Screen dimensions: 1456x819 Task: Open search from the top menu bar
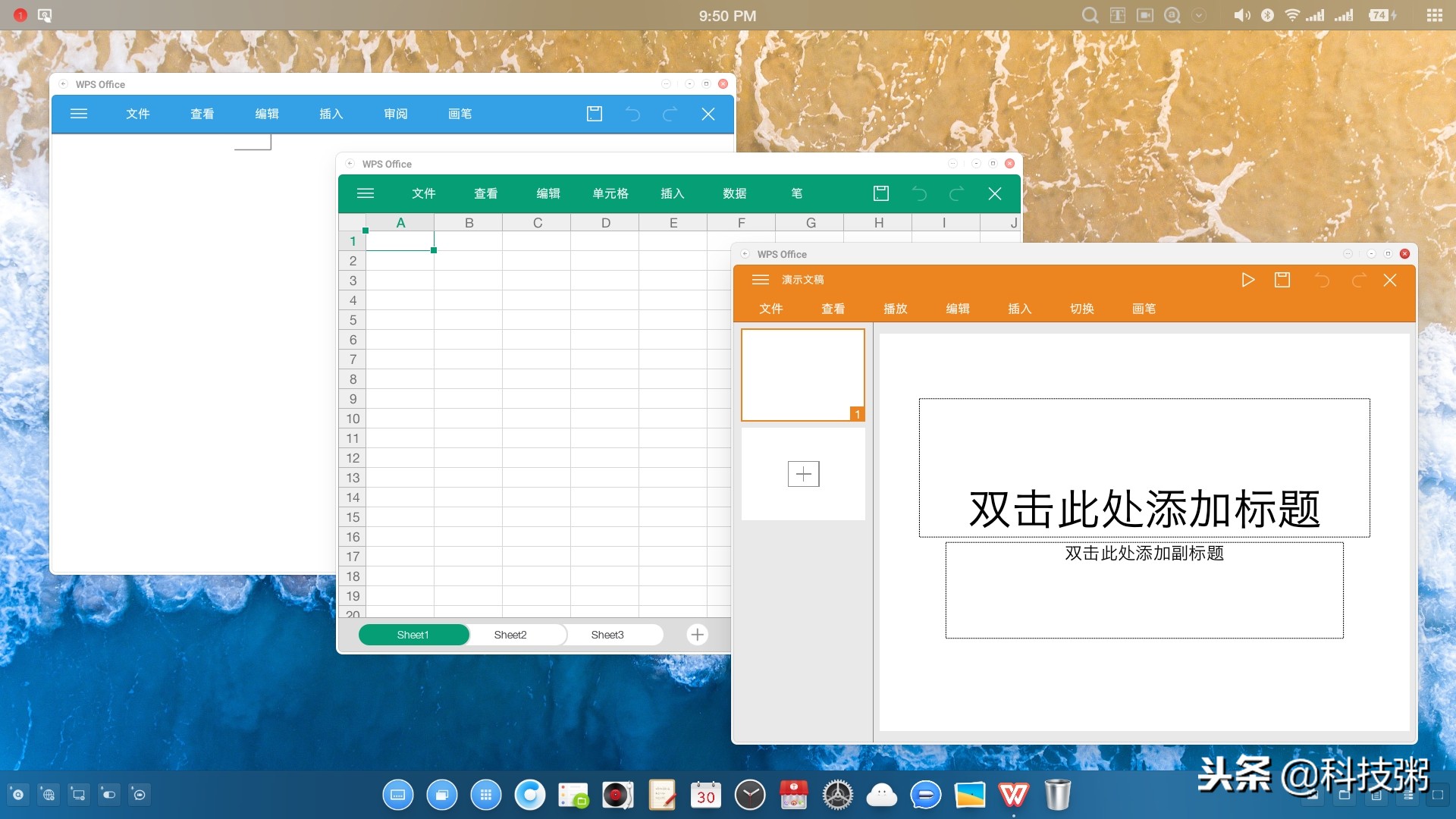click(1090, 14)
